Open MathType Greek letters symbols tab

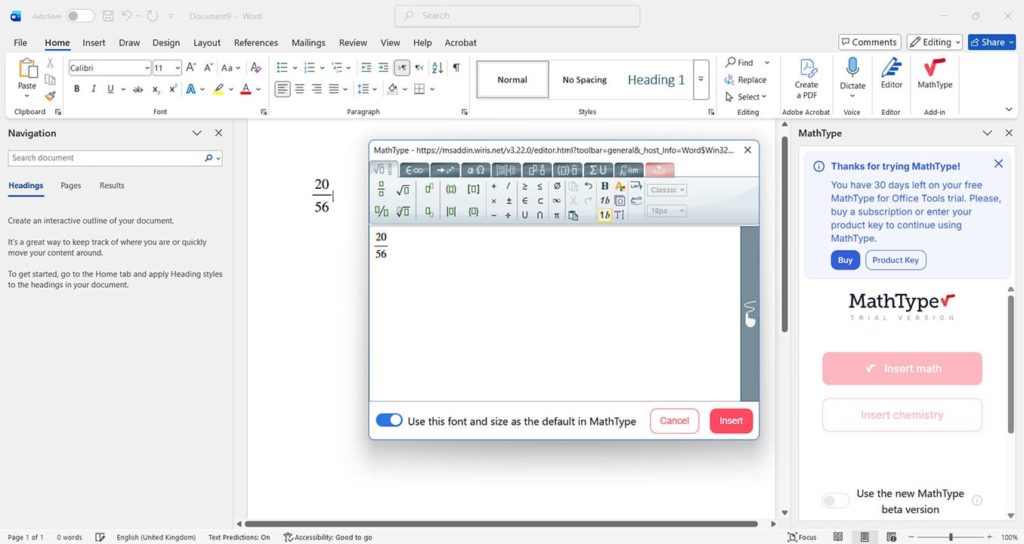point(476,170)
